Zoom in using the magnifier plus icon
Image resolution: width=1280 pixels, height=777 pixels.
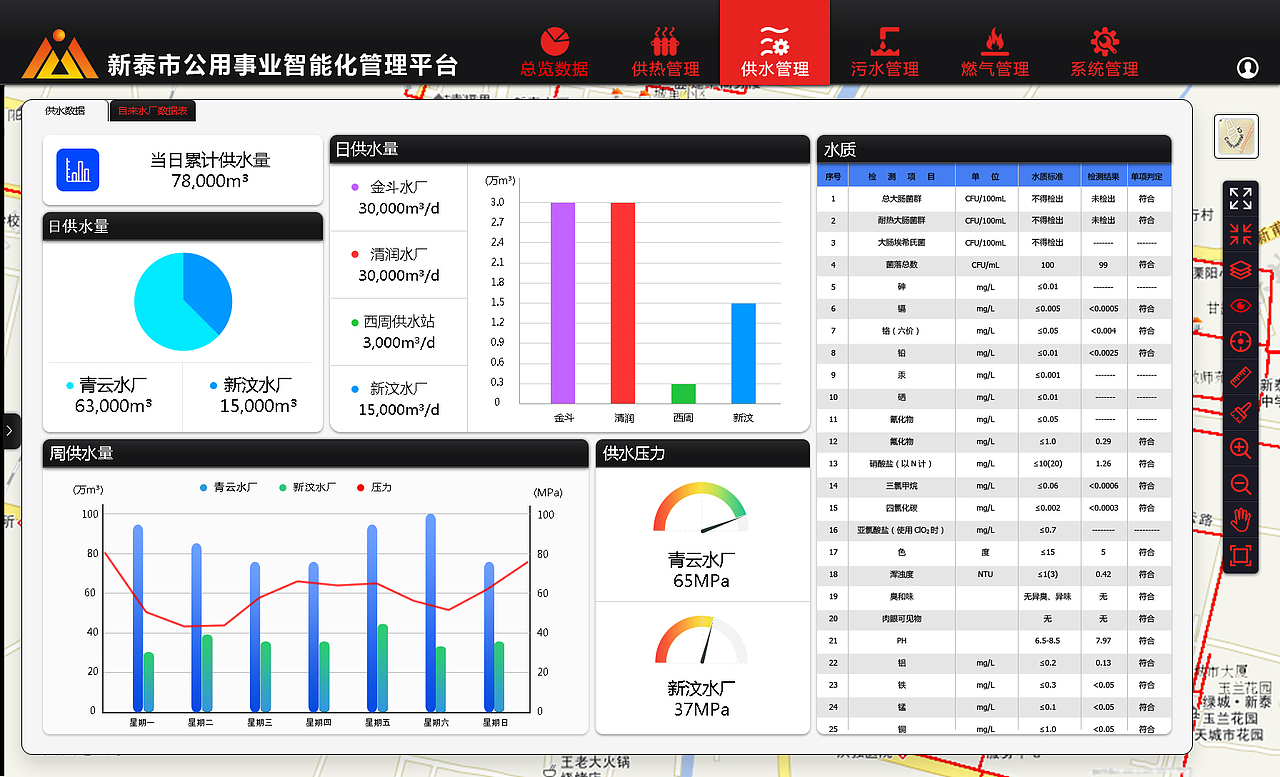(x=1240, y=449)
